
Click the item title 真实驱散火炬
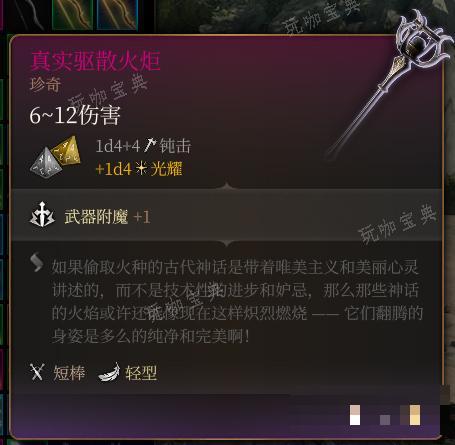click(96, 61)
